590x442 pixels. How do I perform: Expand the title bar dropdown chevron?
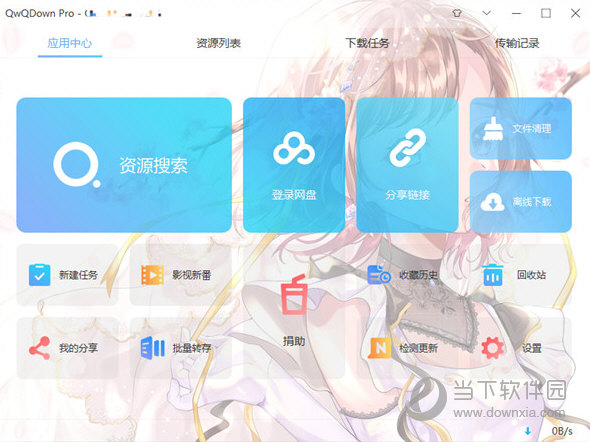pos(487,13)
